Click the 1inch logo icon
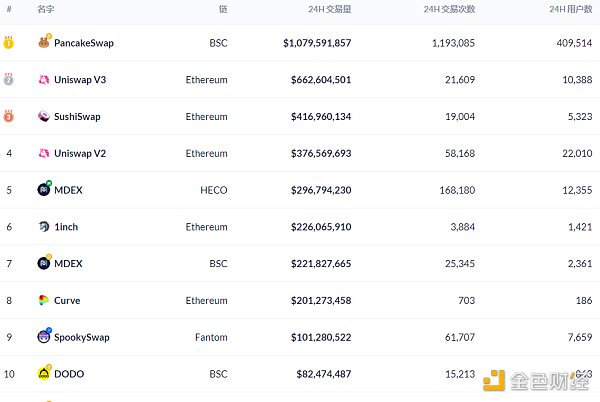Image resolution: width=600 pixels, height=402 pixels. pyautogui.click(x=44, y=227)
